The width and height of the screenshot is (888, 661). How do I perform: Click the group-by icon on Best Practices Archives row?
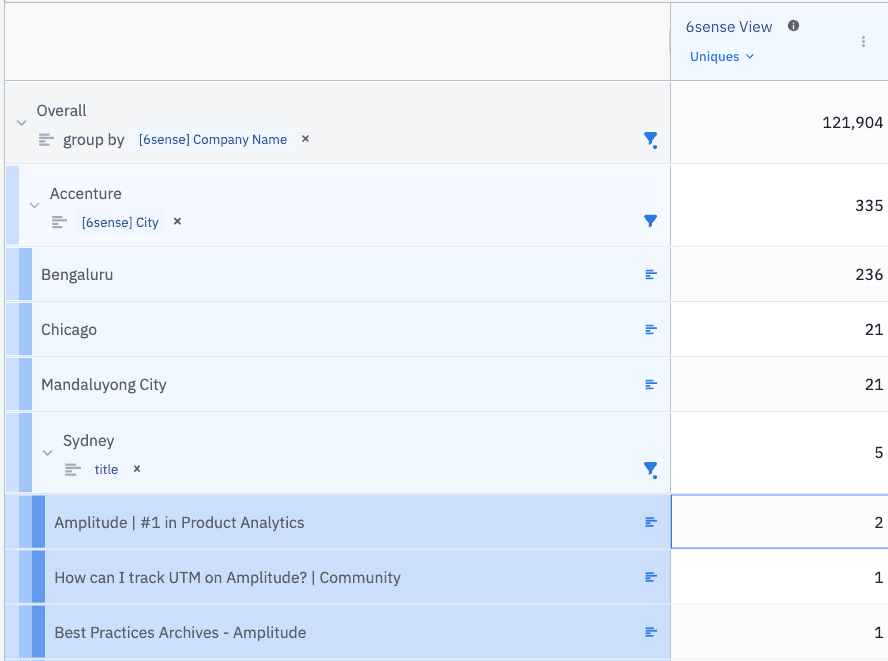coord(651,632)
